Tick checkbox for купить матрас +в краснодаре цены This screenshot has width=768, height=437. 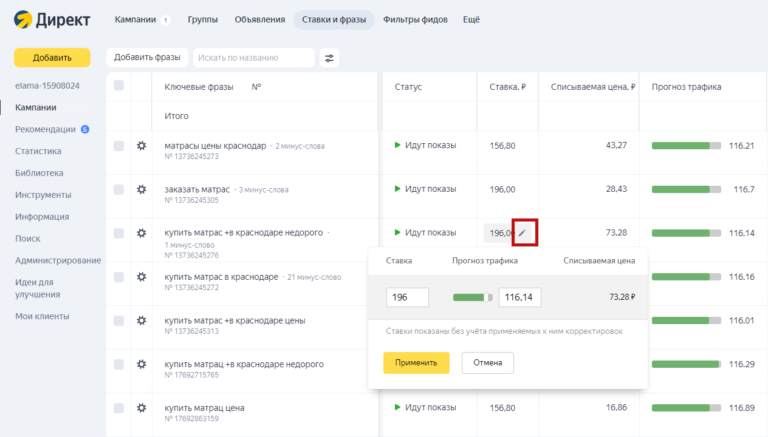click(119, 320)
